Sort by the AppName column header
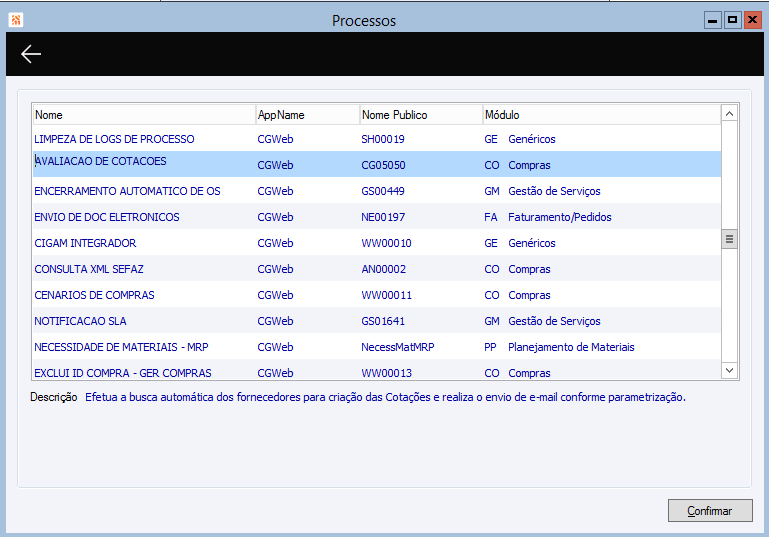 (308, 115)
